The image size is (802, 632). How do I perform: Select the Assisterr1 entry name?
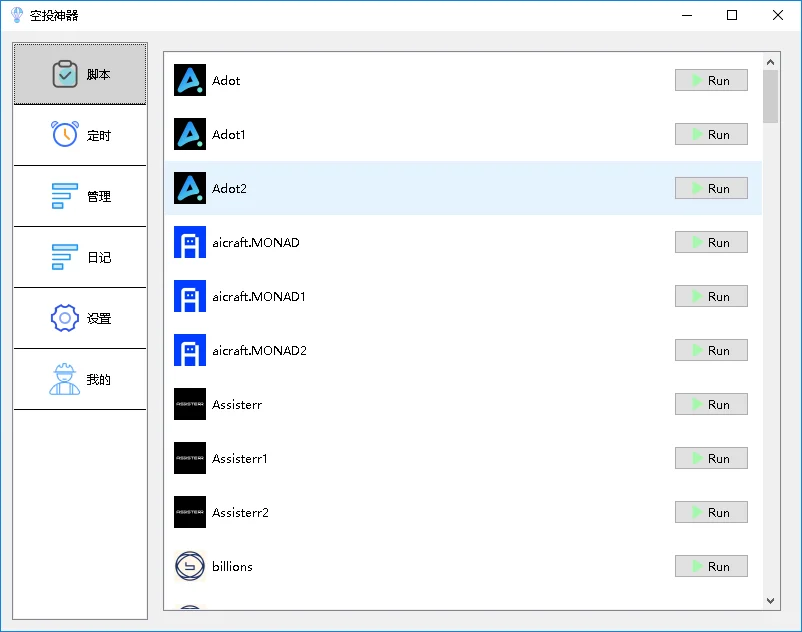point(239,458)
